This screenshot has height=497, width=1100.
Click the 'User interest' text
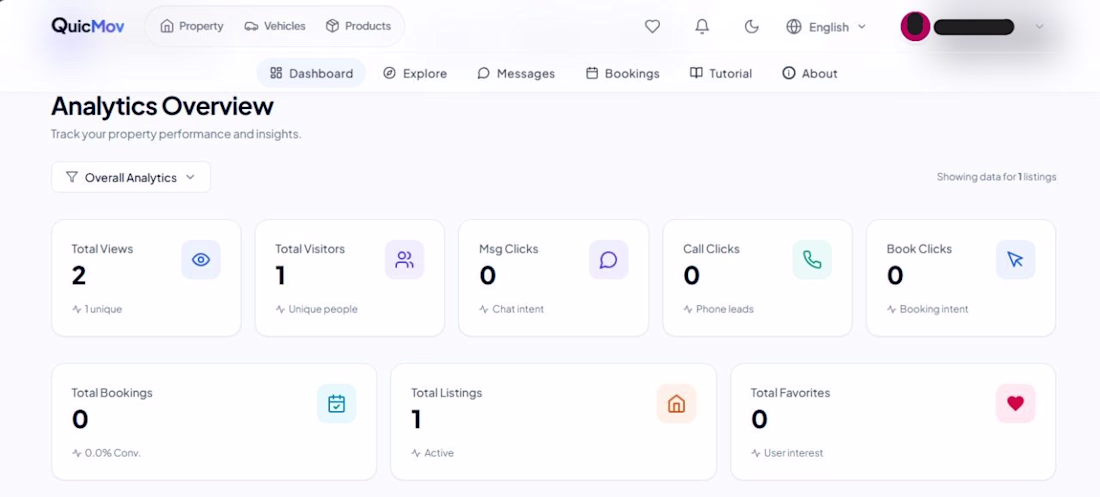tap(793, 453)
